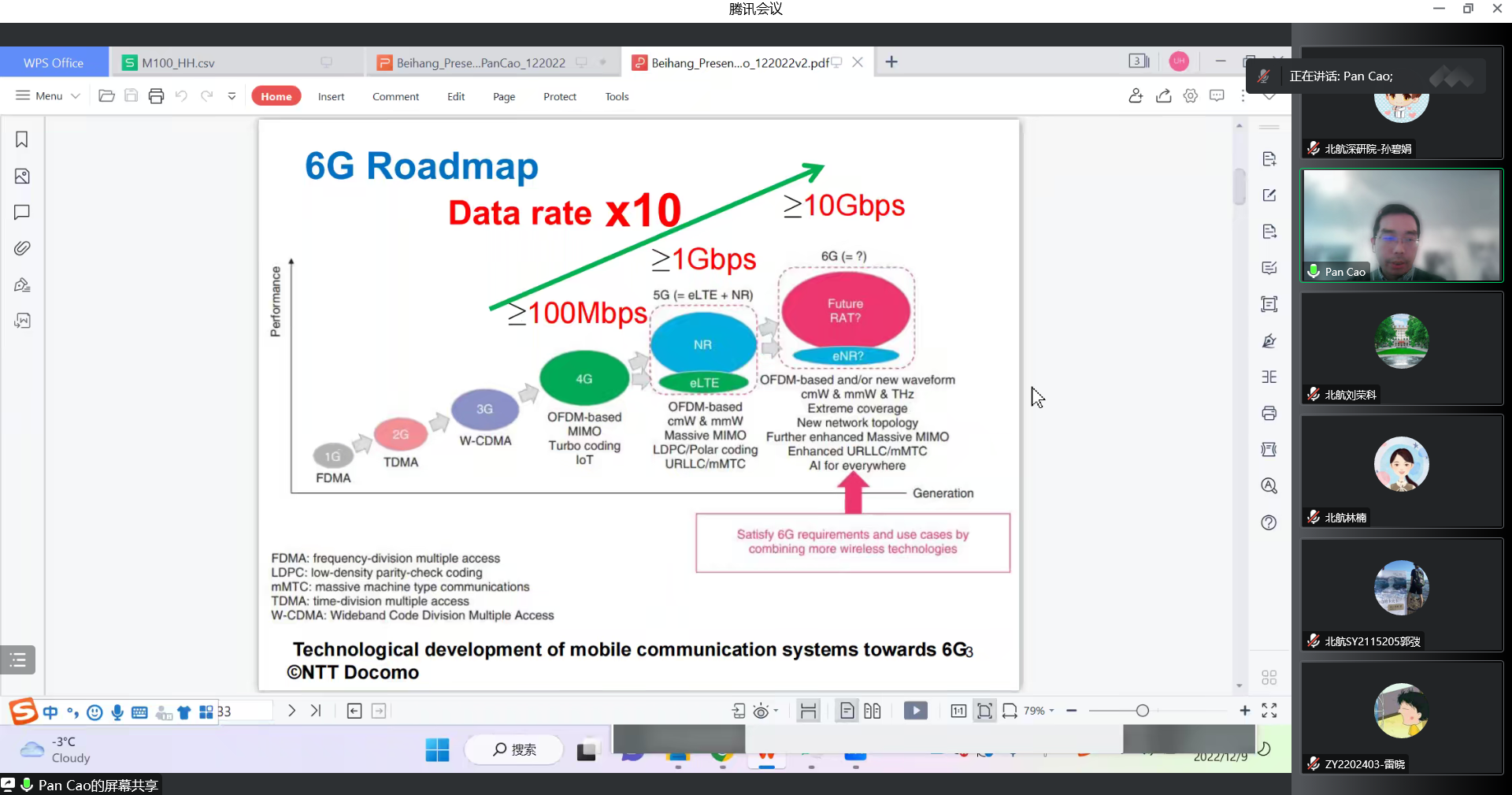This screenshot has height=795, width=1512.
Task: Click the Save icon in toolbar
Action: point(132,96)
